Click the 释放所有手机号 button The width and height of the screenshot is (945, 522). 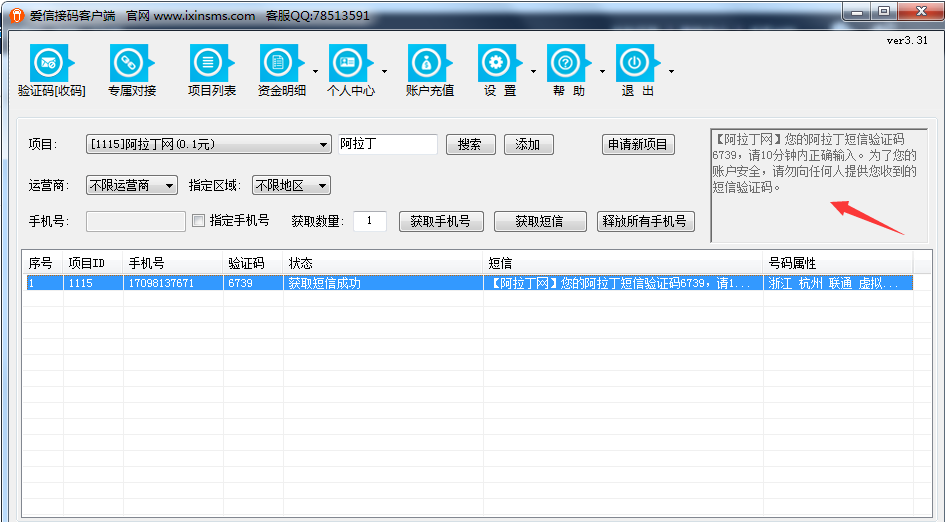point(645,221)
